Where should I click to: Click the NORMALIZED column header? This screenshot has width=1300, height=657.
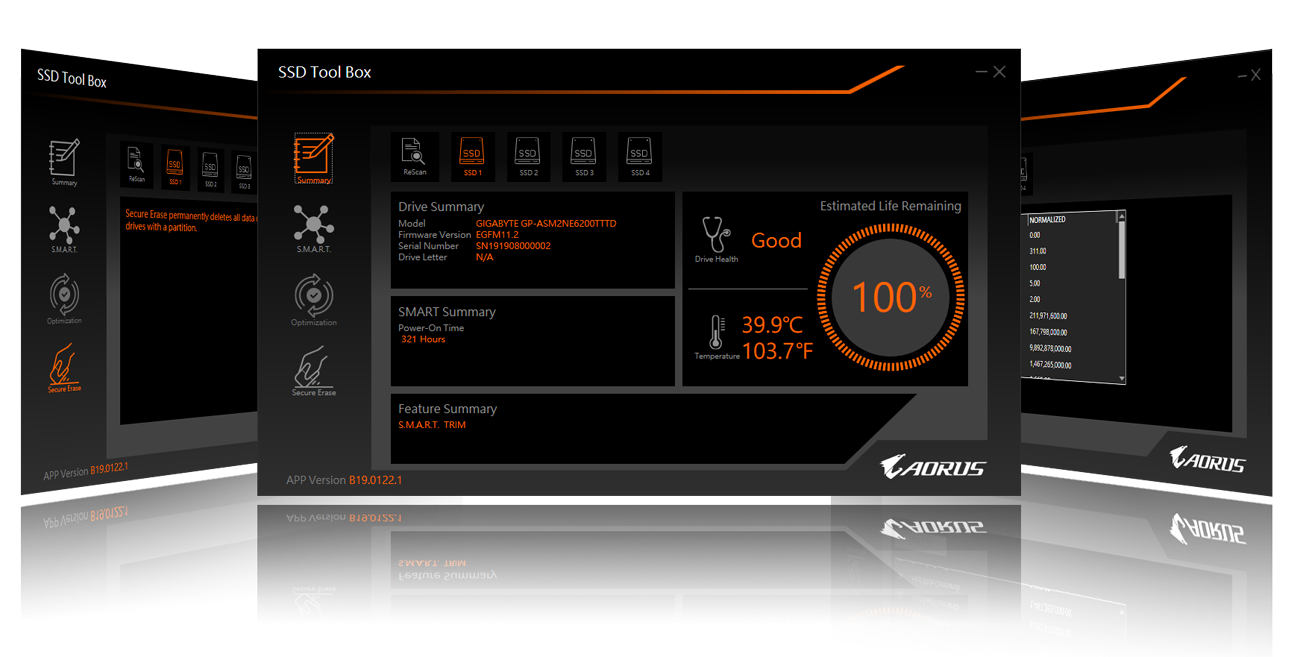click(1048, 219)
